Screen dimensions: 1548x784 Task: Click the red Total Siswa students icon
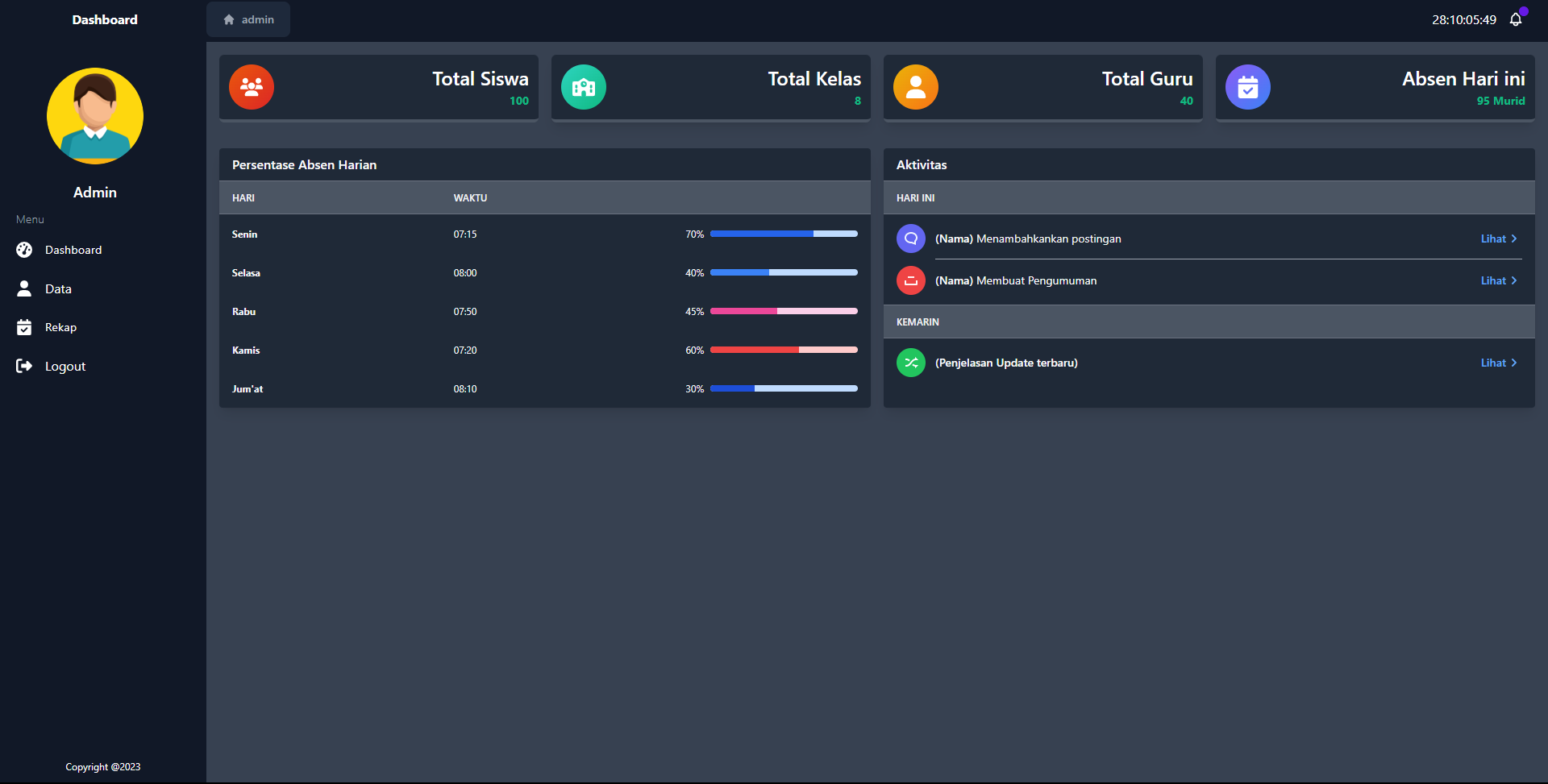tap(252, 87)
